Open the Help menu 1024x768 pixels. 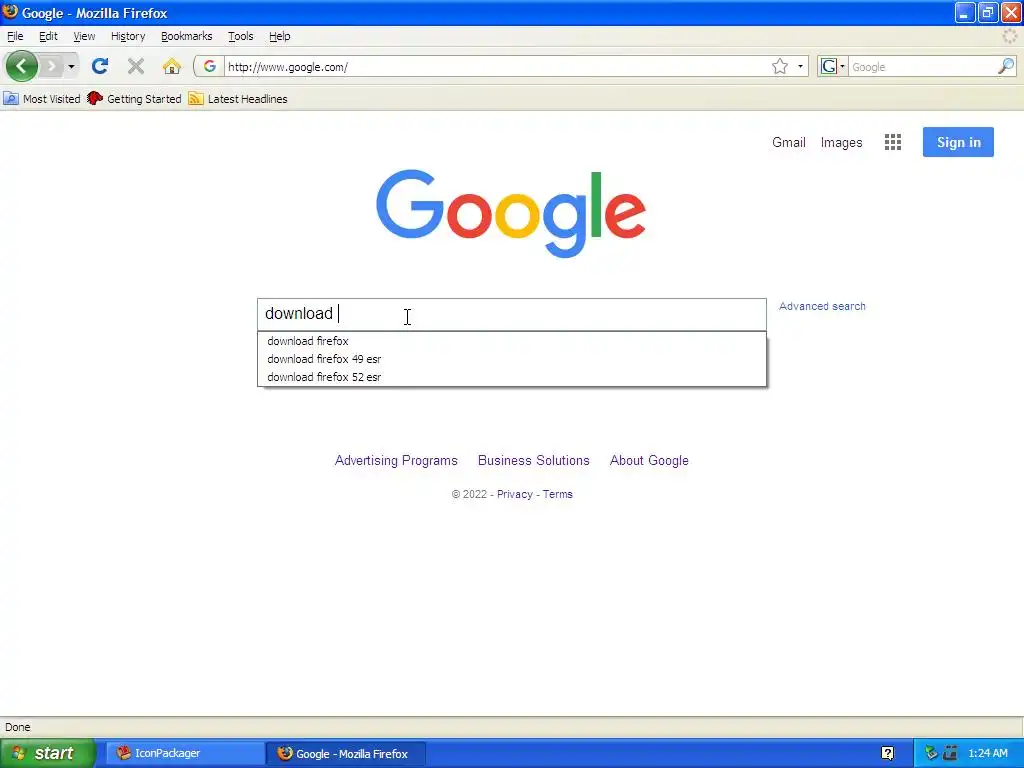(x=280, y=37)
